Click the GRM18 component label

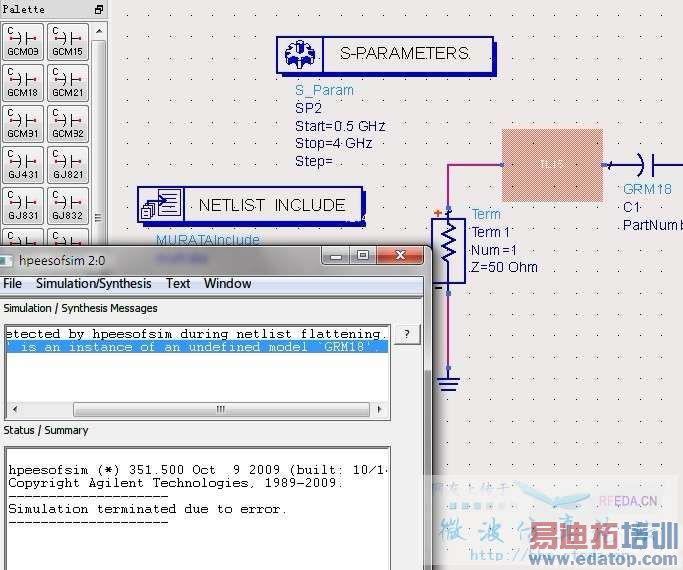coord(647,189)
